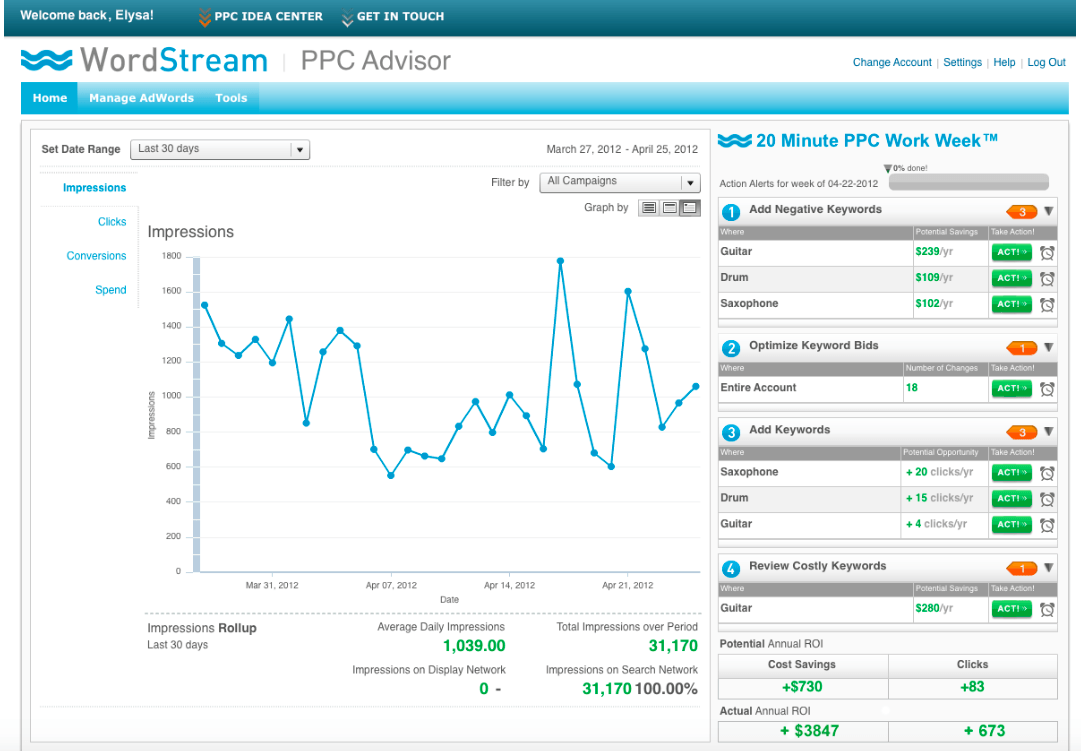Open the Home tab

[50, 98]
